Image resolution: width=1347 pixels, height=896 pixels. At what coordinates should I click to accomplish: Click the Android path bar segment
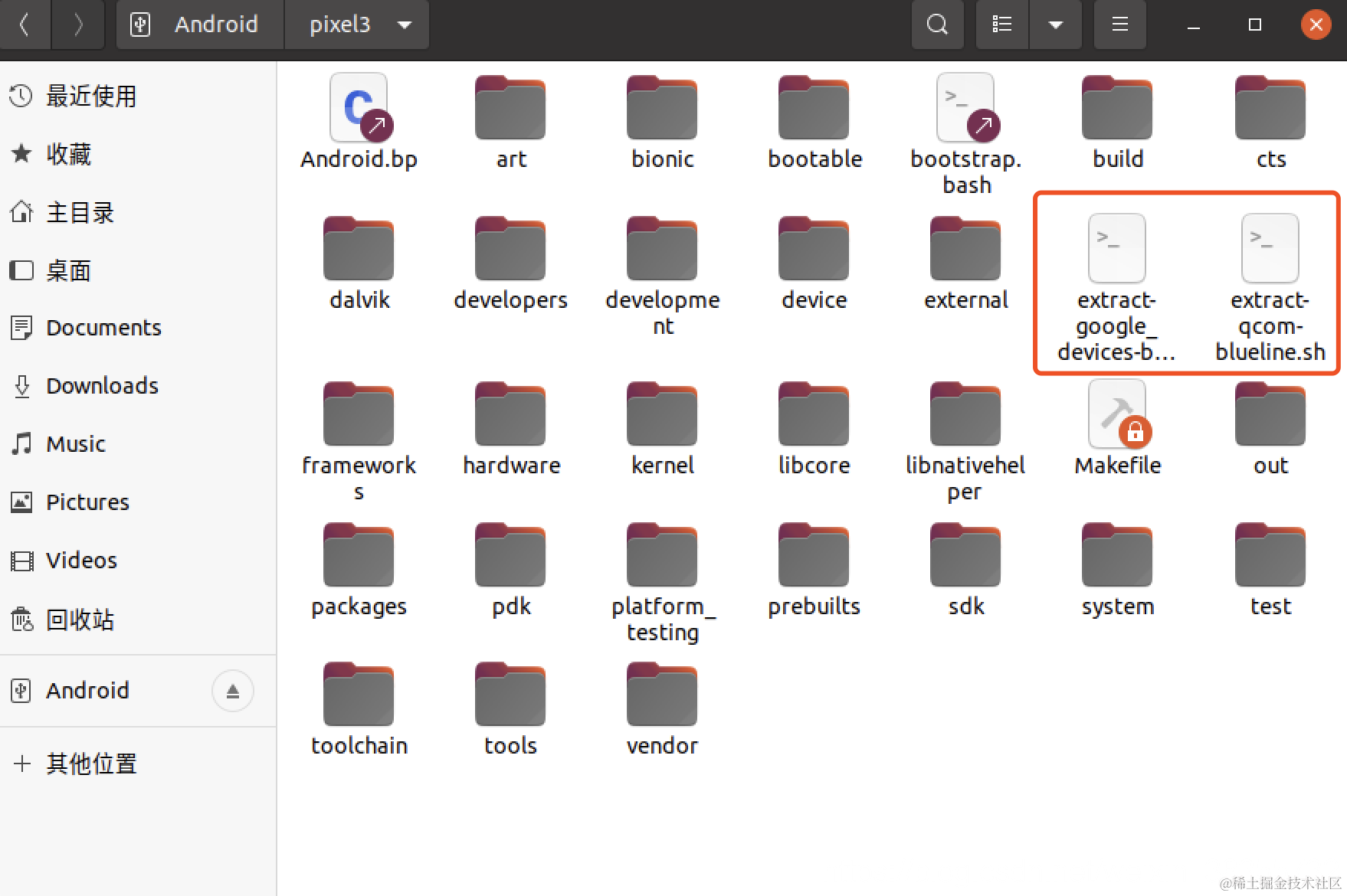201,25
